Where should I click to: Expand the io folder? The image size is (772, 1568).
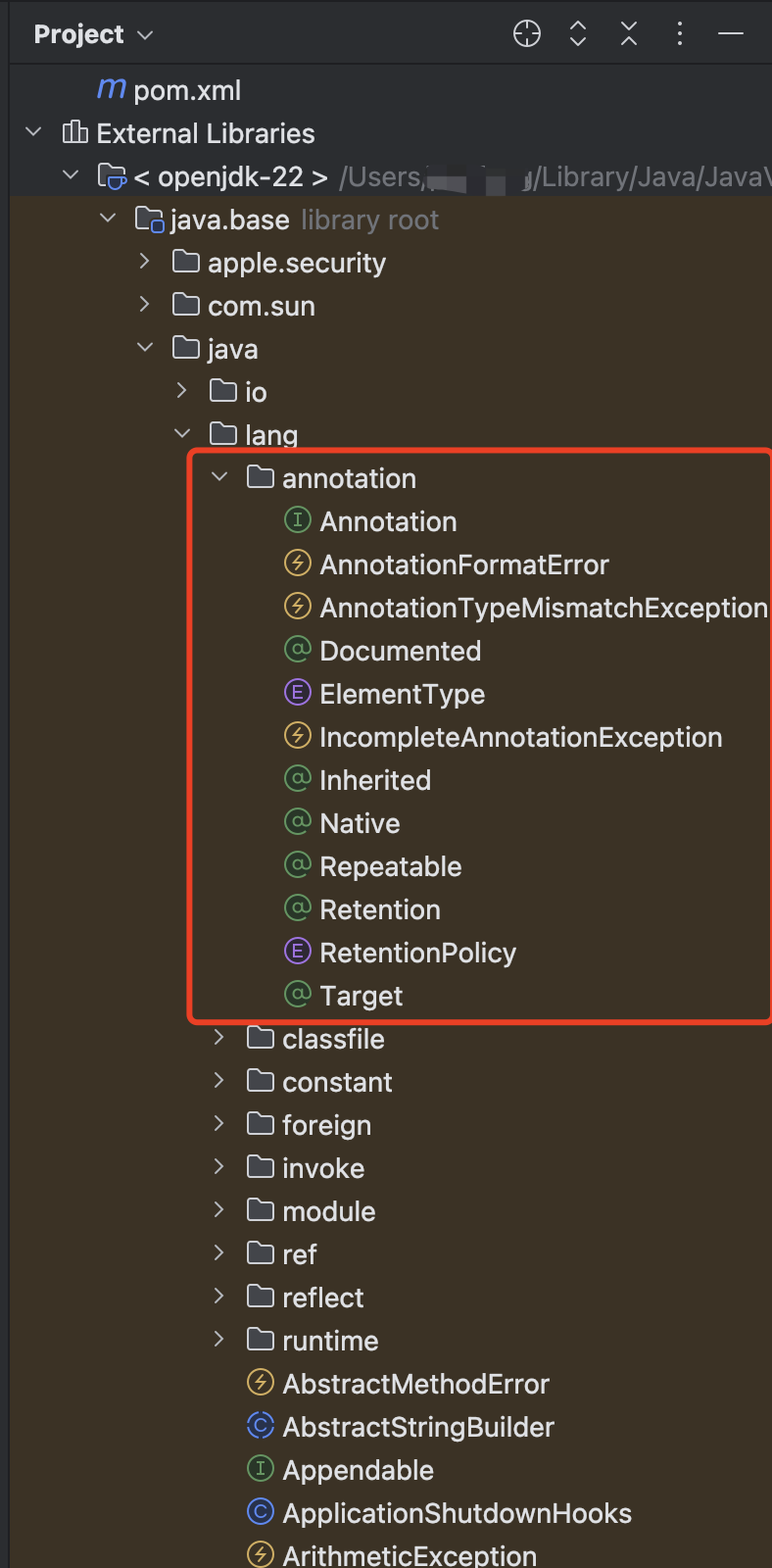pyautogui.click(x=182, y=391)
